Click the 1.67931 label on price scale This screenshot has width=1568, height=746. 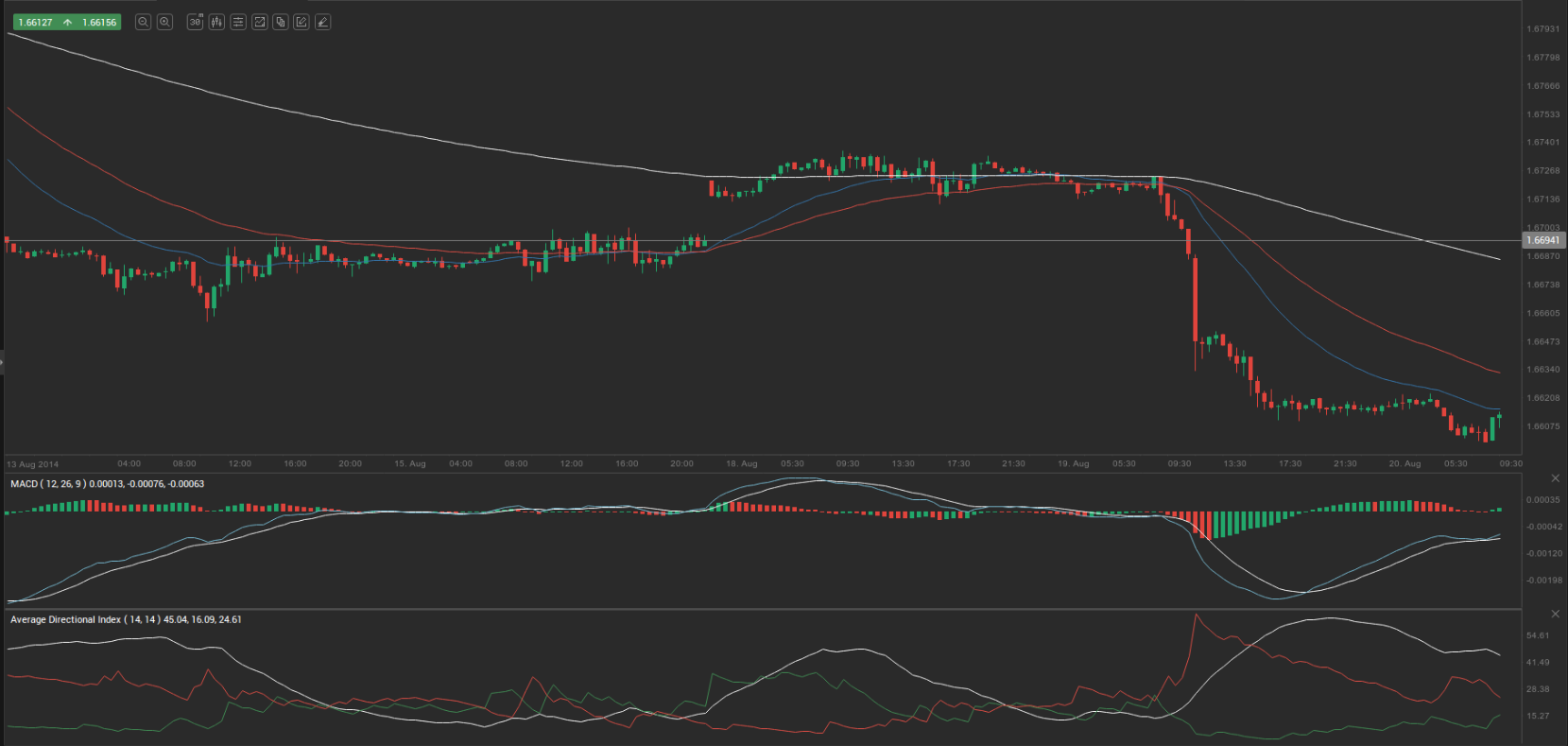[1542, 29]
